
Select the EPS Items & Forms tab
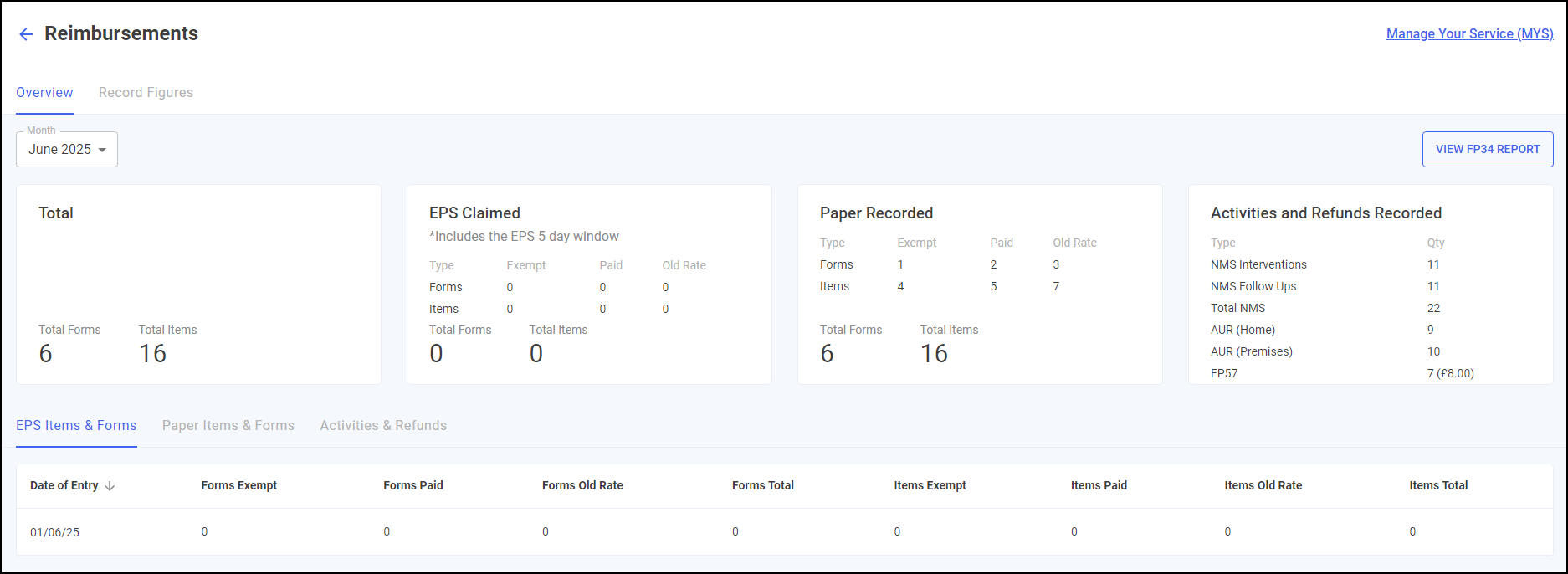76,426
